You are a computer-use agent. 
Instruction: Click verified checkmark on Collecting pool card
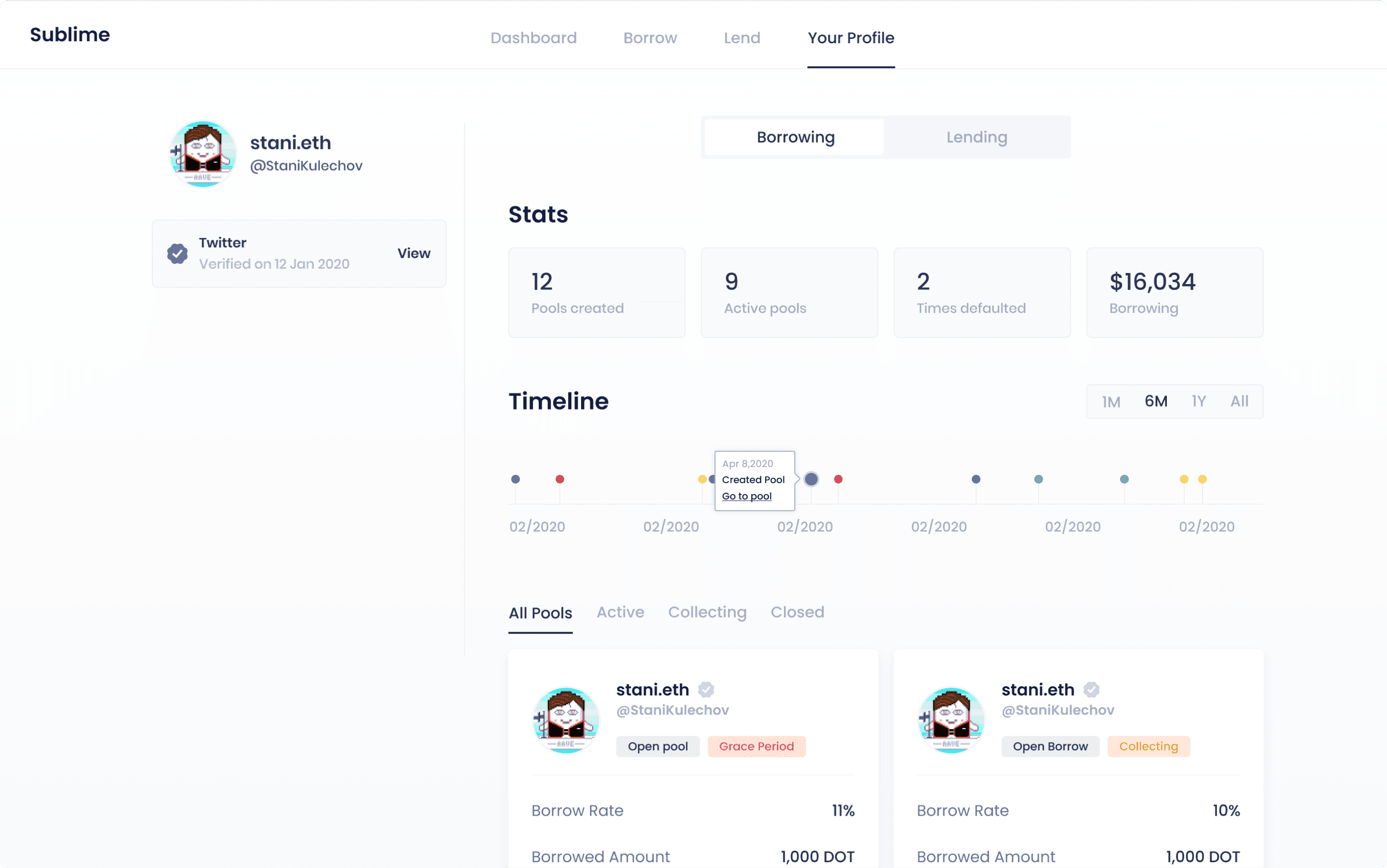[x=1091, y=690]
